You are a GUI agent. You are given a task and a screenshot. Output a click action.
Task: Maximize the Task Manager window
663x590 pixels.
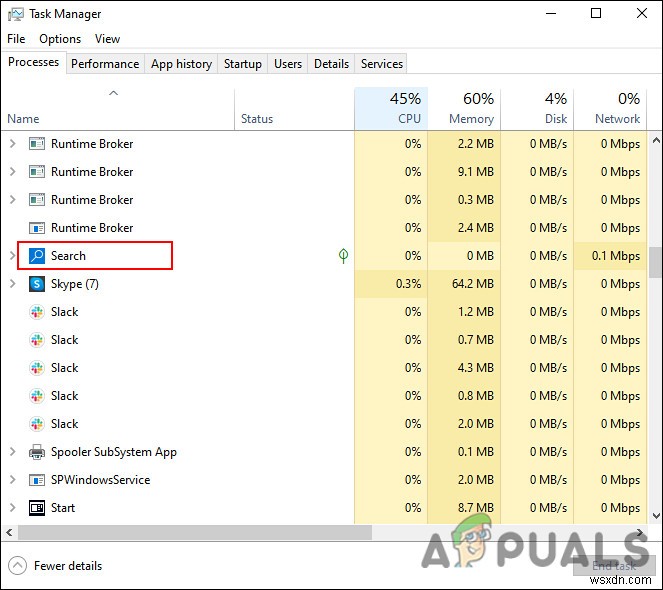coord(596,14)
